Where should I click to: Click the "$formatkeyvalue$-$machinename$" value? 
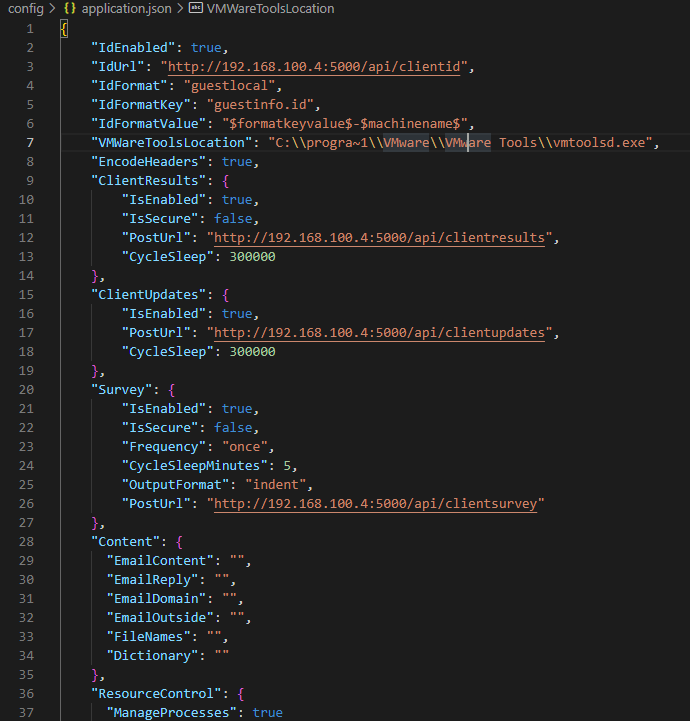(x=345, y=124)
